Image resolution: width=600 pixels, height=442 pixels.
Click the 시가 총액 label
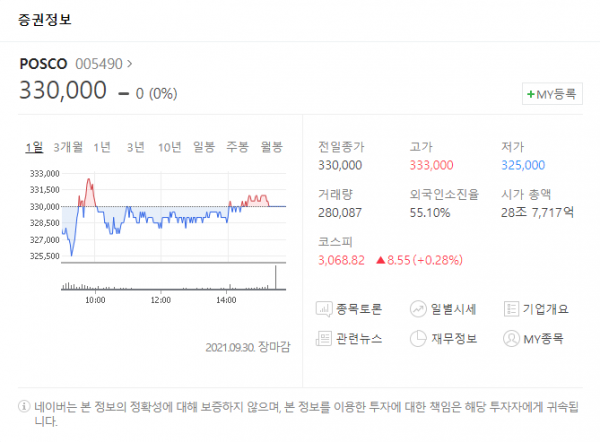526,194
